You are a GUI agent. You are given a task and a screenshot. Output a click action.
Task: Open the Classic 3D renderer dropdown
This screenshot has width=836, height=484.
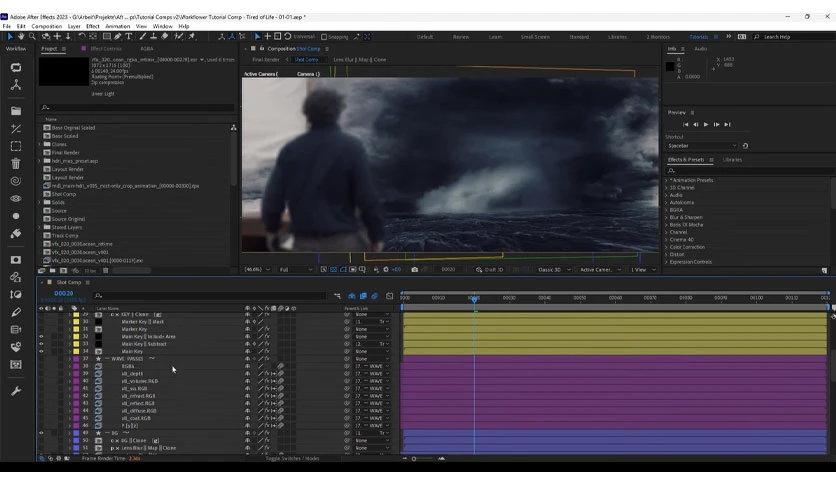pos(554,270)
